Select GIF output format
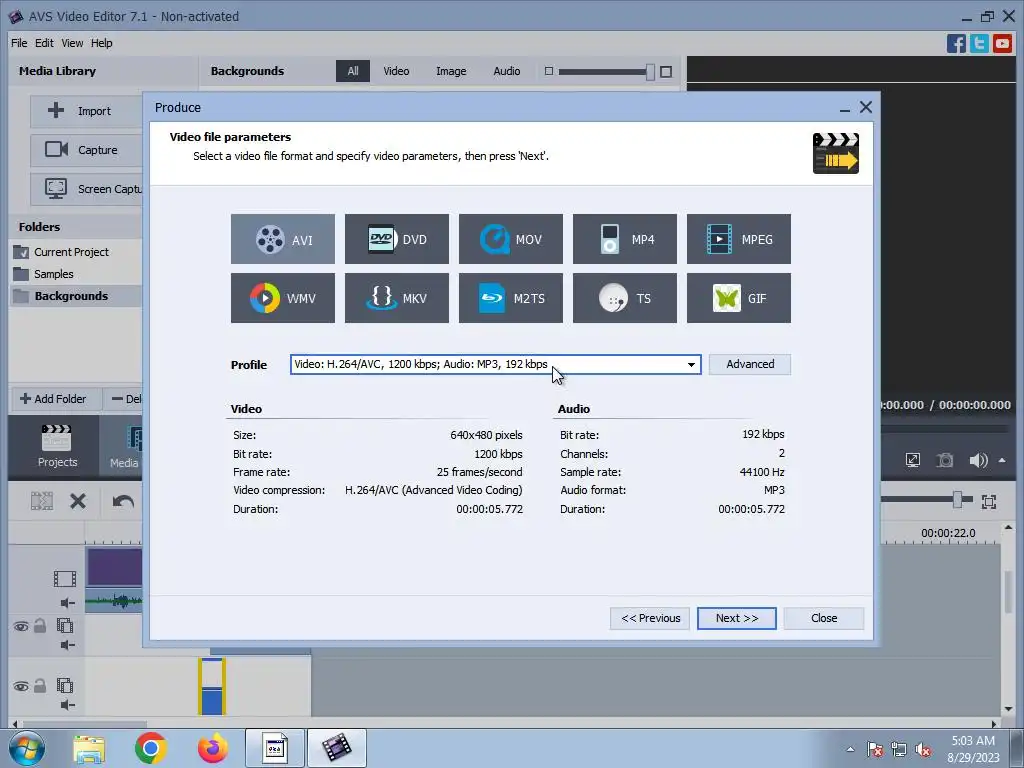Image resolution: width=1024 pixels, height=768 pixels. point(739,298)
